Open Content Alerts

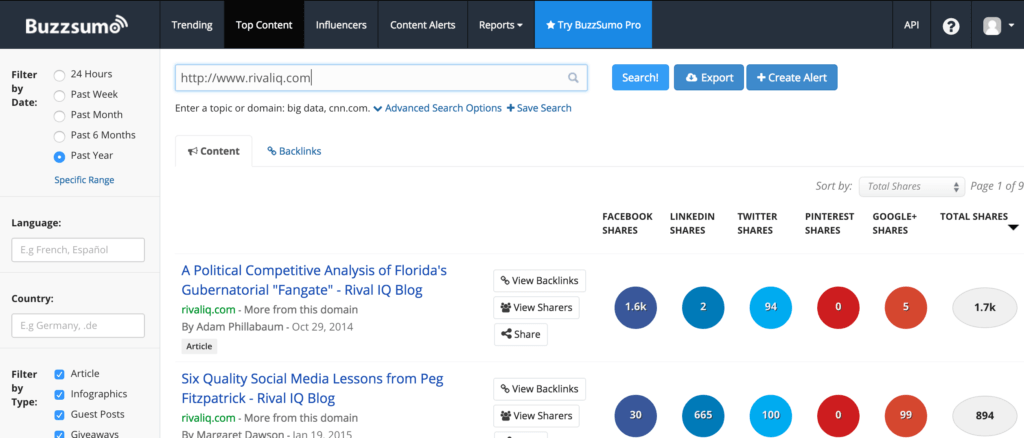(x=423, y=25)
